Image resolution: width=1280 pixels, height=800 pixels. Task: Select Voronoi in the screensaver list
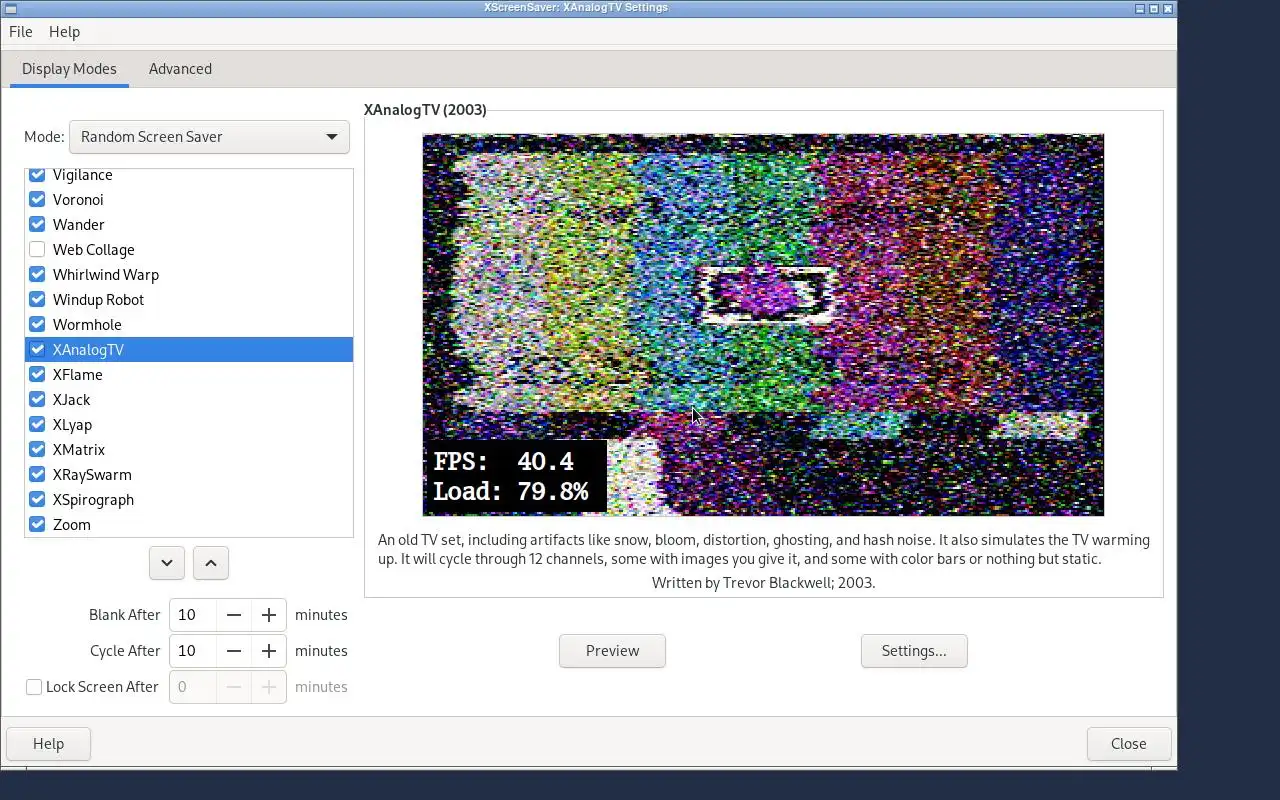189,200
